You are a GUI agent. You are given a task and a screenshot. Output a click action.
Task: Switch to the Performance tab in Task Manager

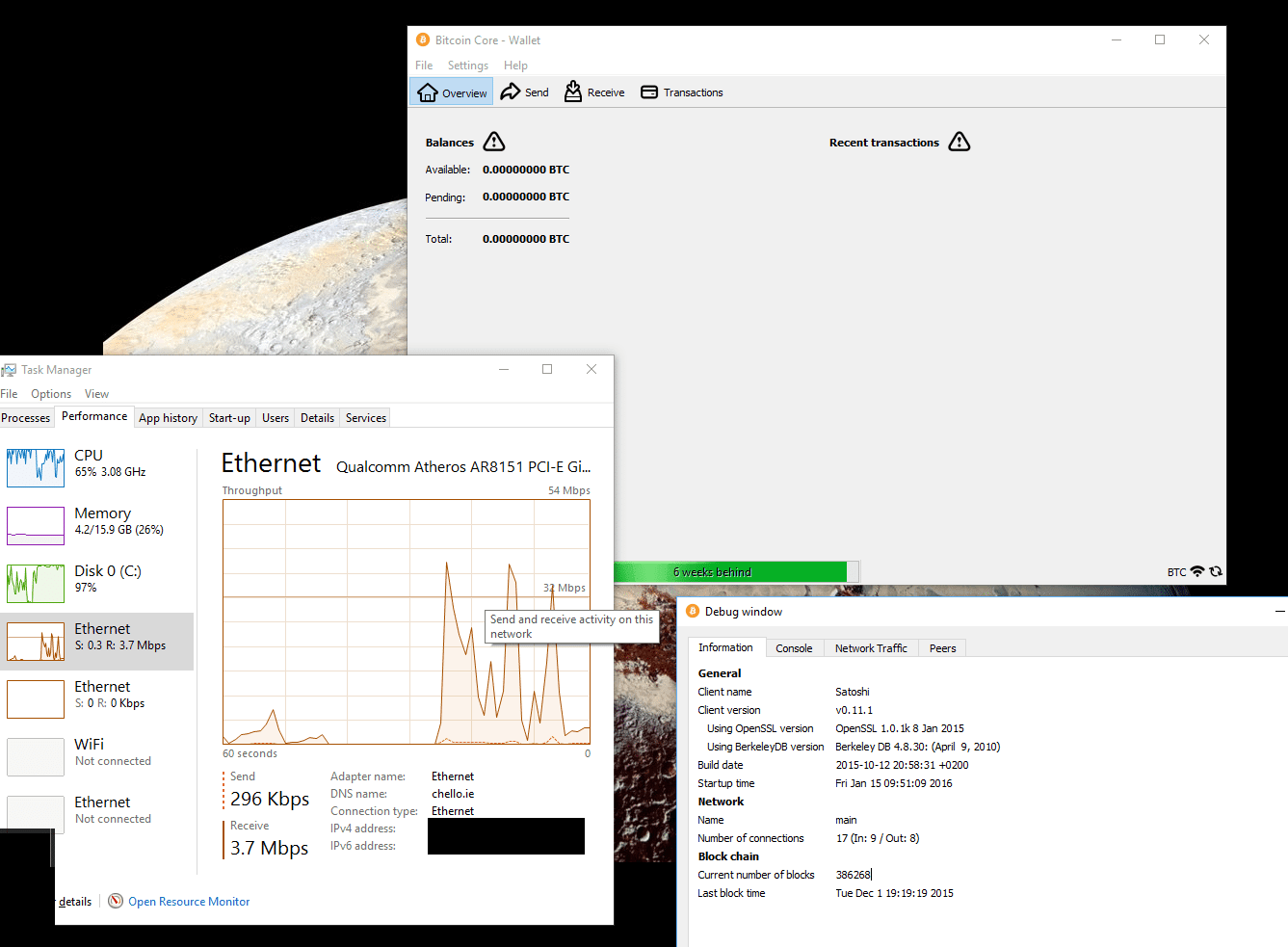coord(94,416)
